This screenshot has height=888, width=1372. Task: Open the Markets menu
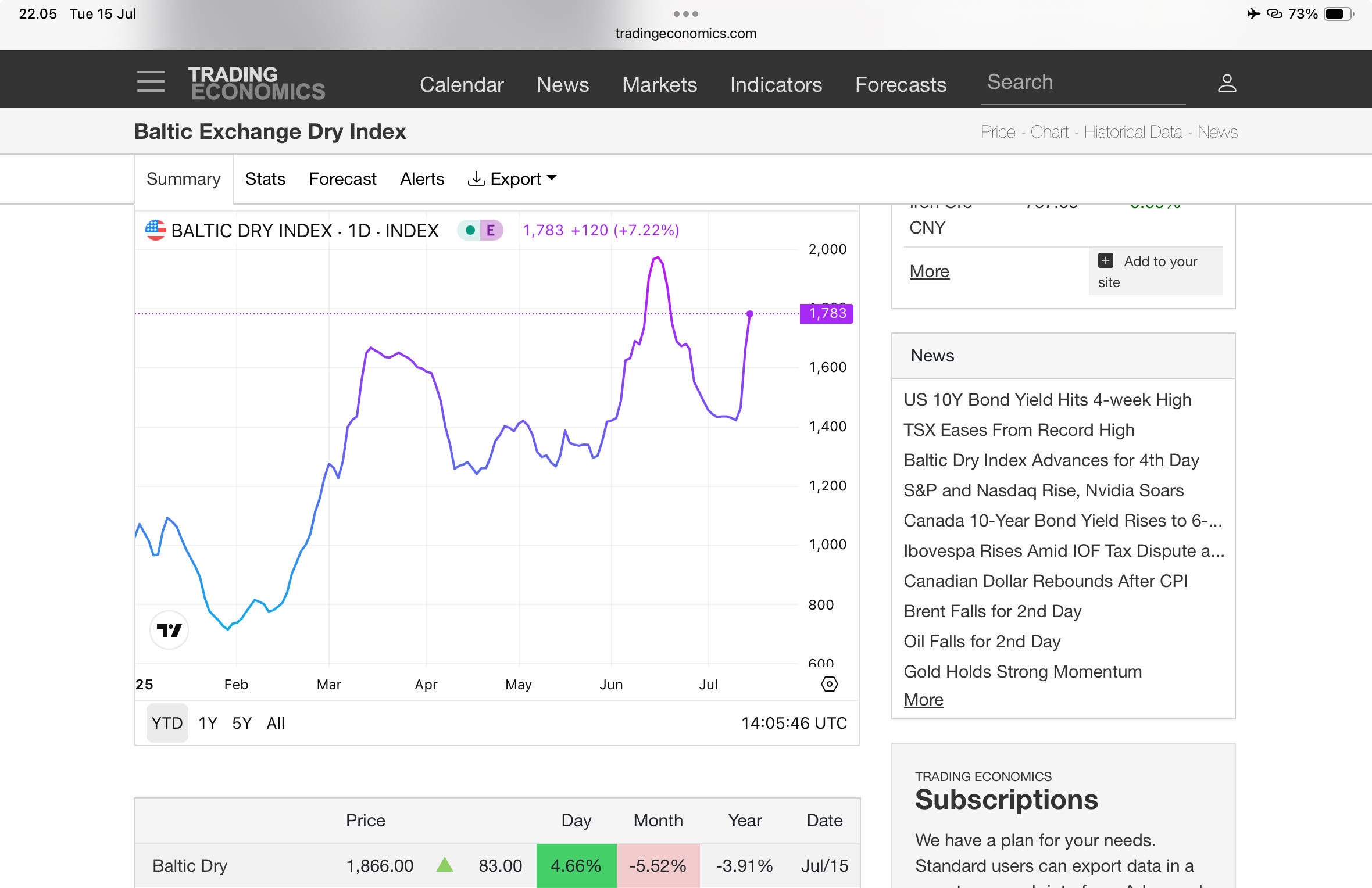click(x=659, y=84)
